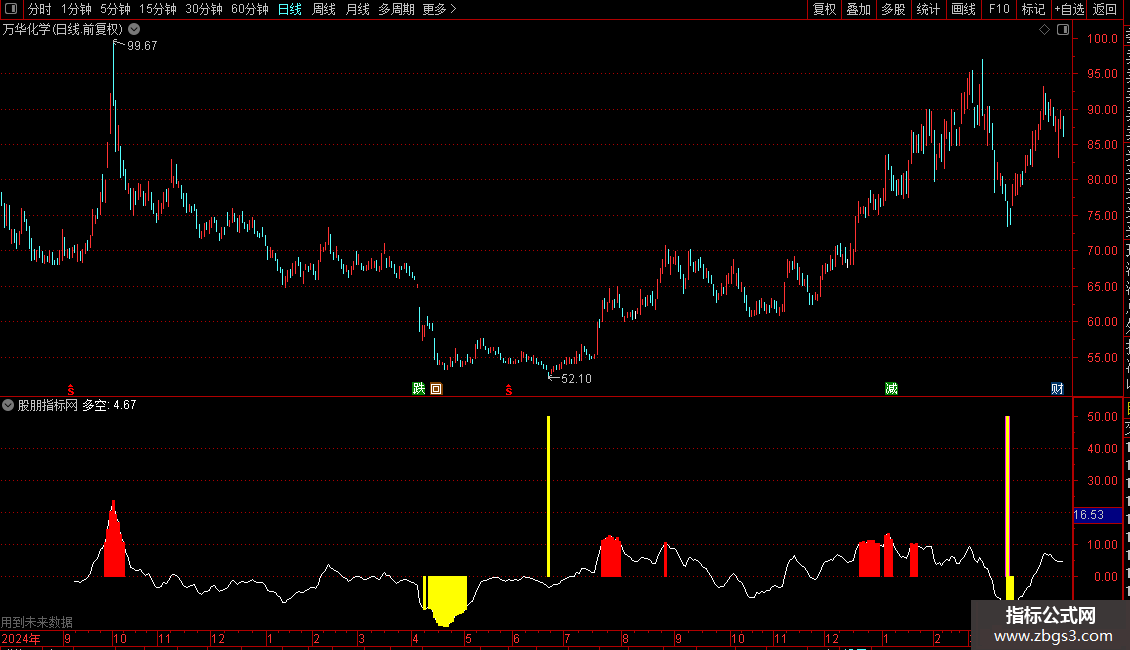Screen dimensions: 1130x650
Task: Click the 16.53 highlighted axis value
Action: (x=1097, y=515)
